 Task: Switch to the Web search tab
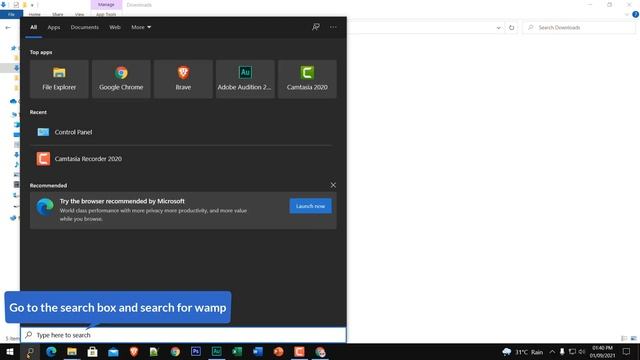pyautogui.click(x=115, y=27)
